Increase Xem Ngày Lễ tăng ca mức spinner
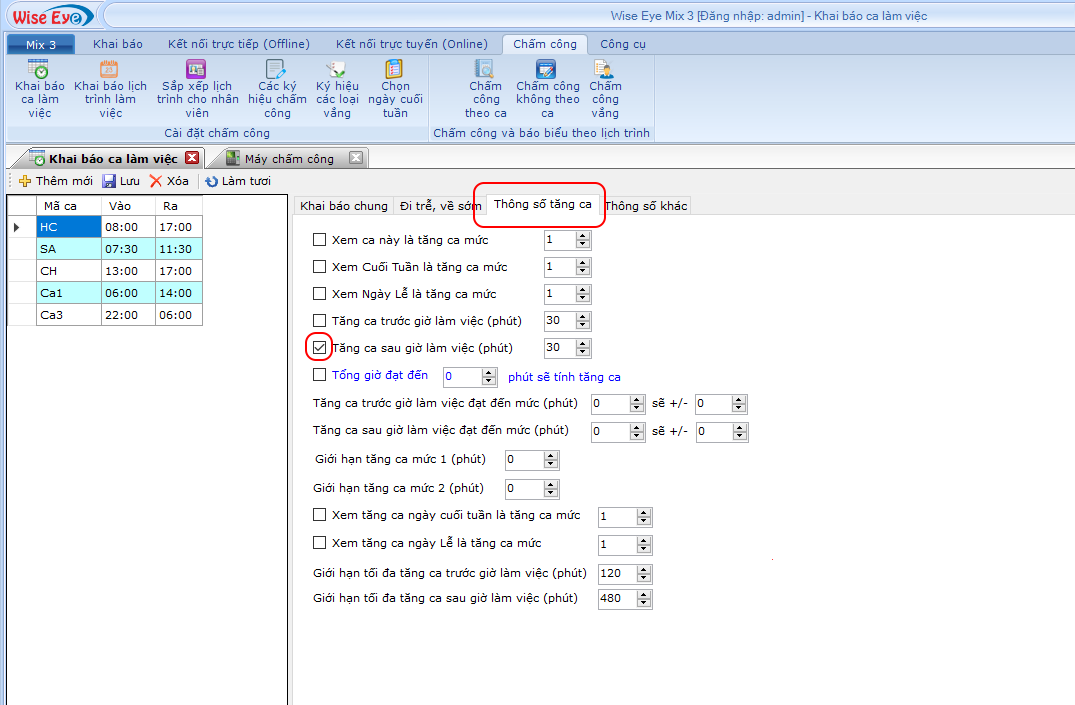 583,290
